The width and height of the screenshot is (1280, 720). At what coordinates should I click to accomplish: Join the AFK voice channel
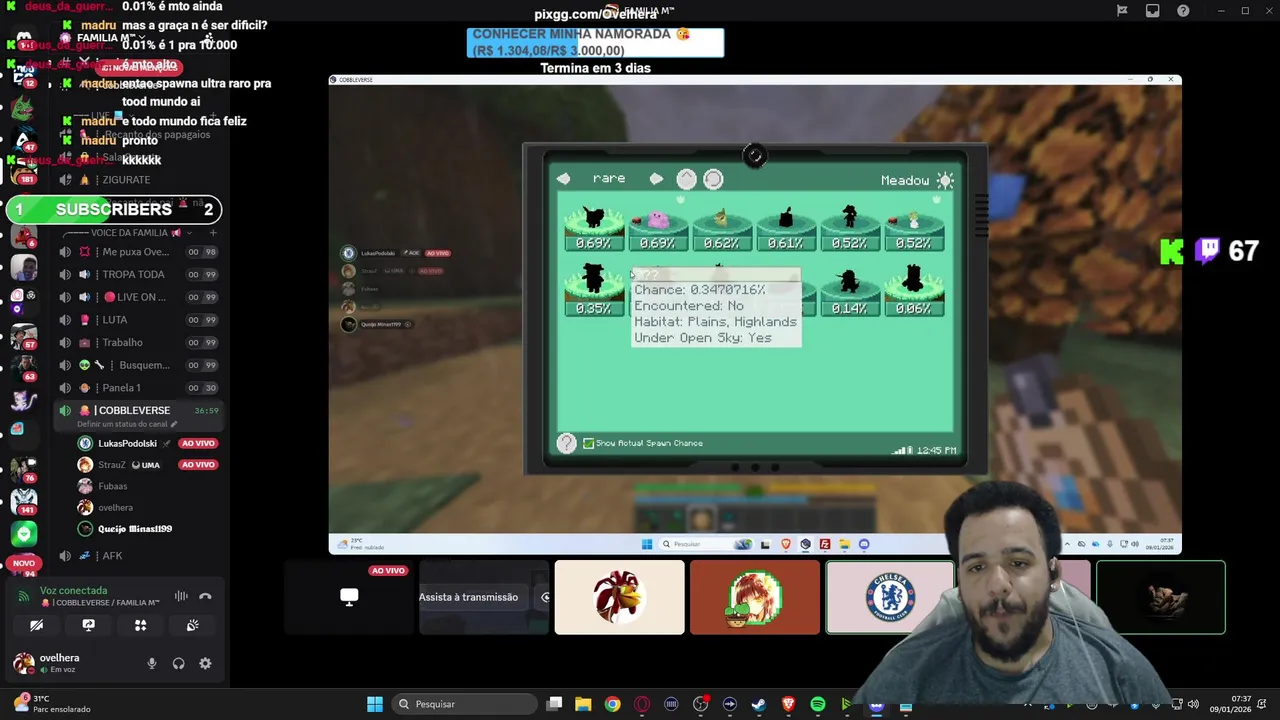point(139,556)
